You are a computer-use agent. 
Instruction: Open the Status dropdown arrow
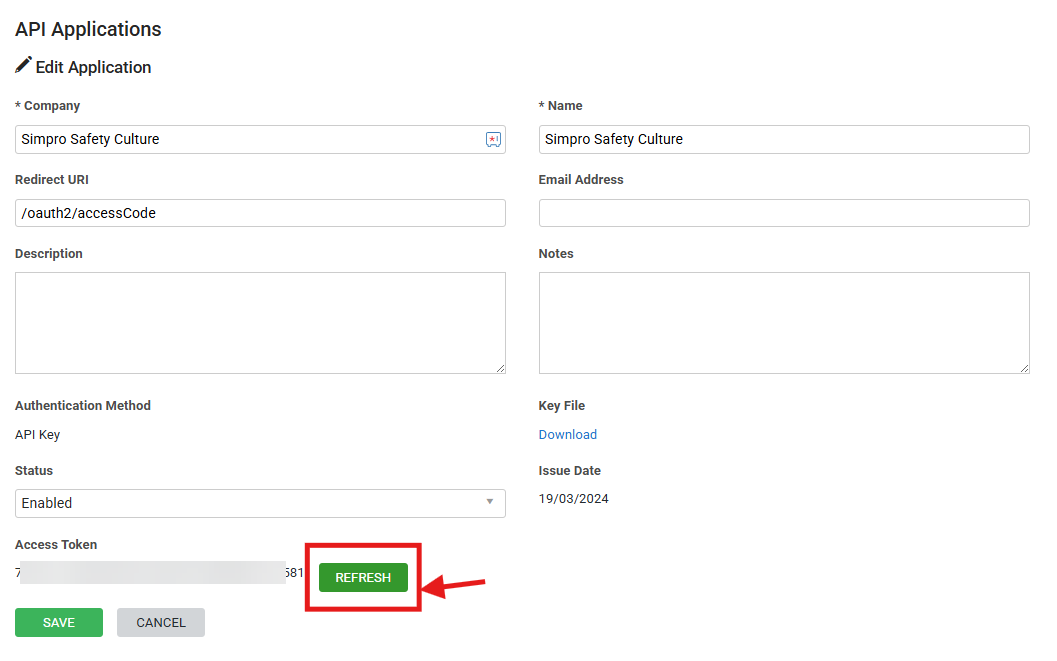point(490,502)
